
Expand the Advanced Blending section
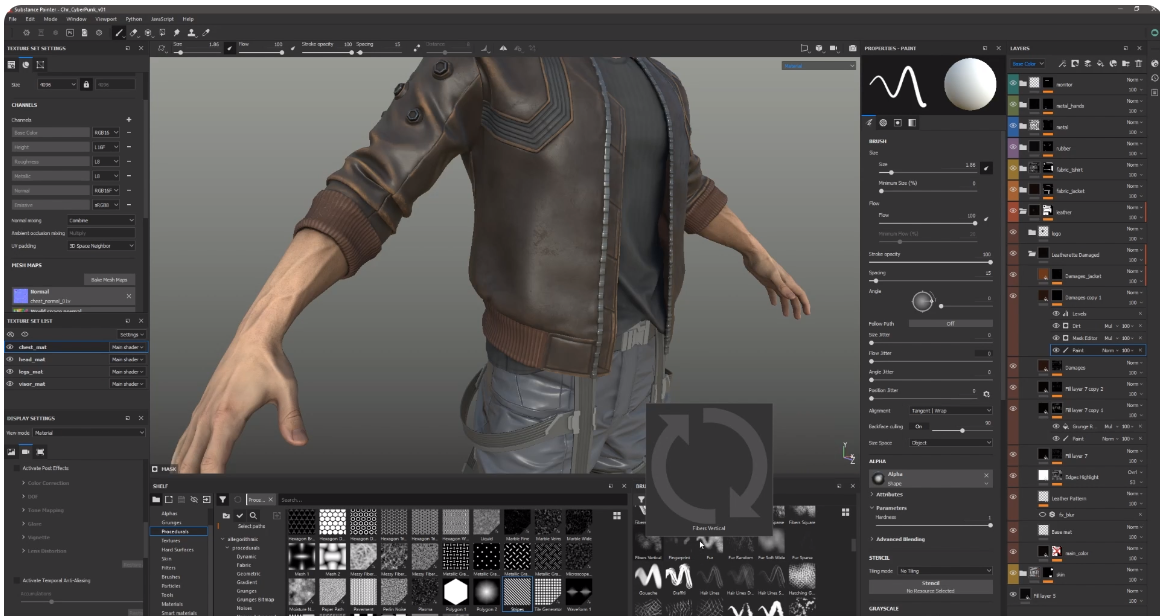pos(900,539)
